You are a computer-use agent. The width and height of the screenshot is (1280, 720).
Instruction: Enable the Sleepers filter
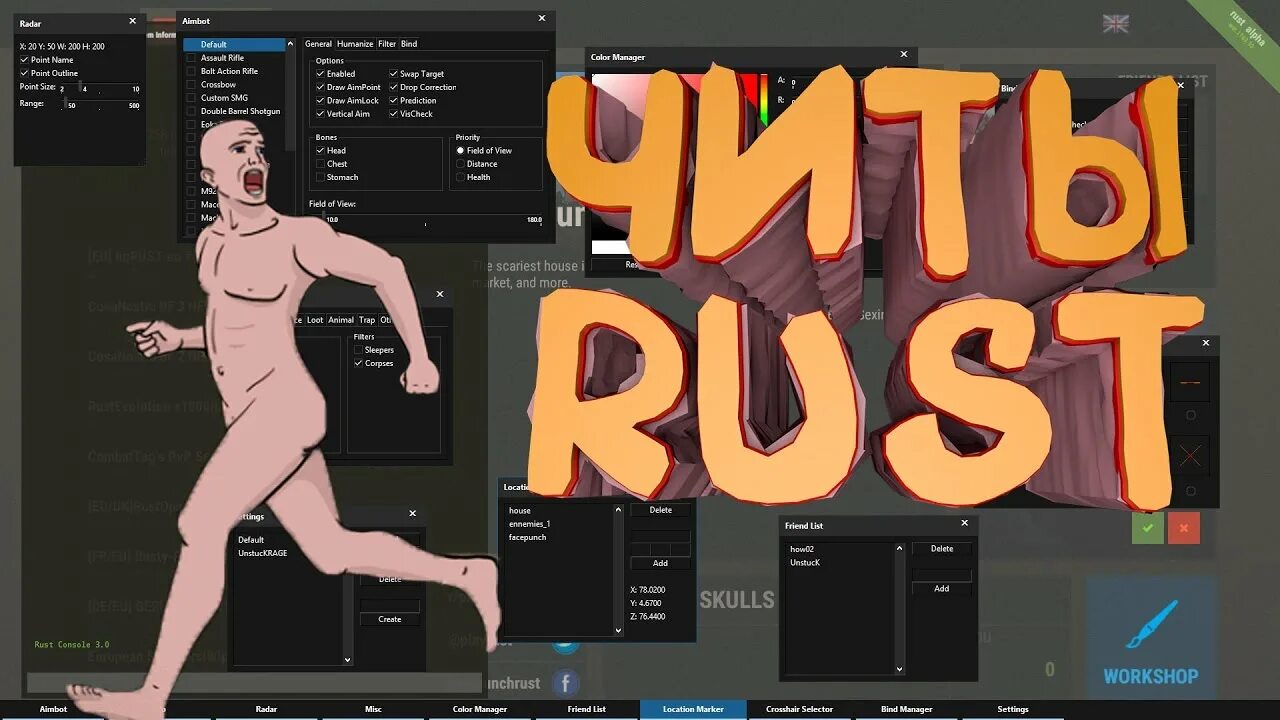pos(359,350)
